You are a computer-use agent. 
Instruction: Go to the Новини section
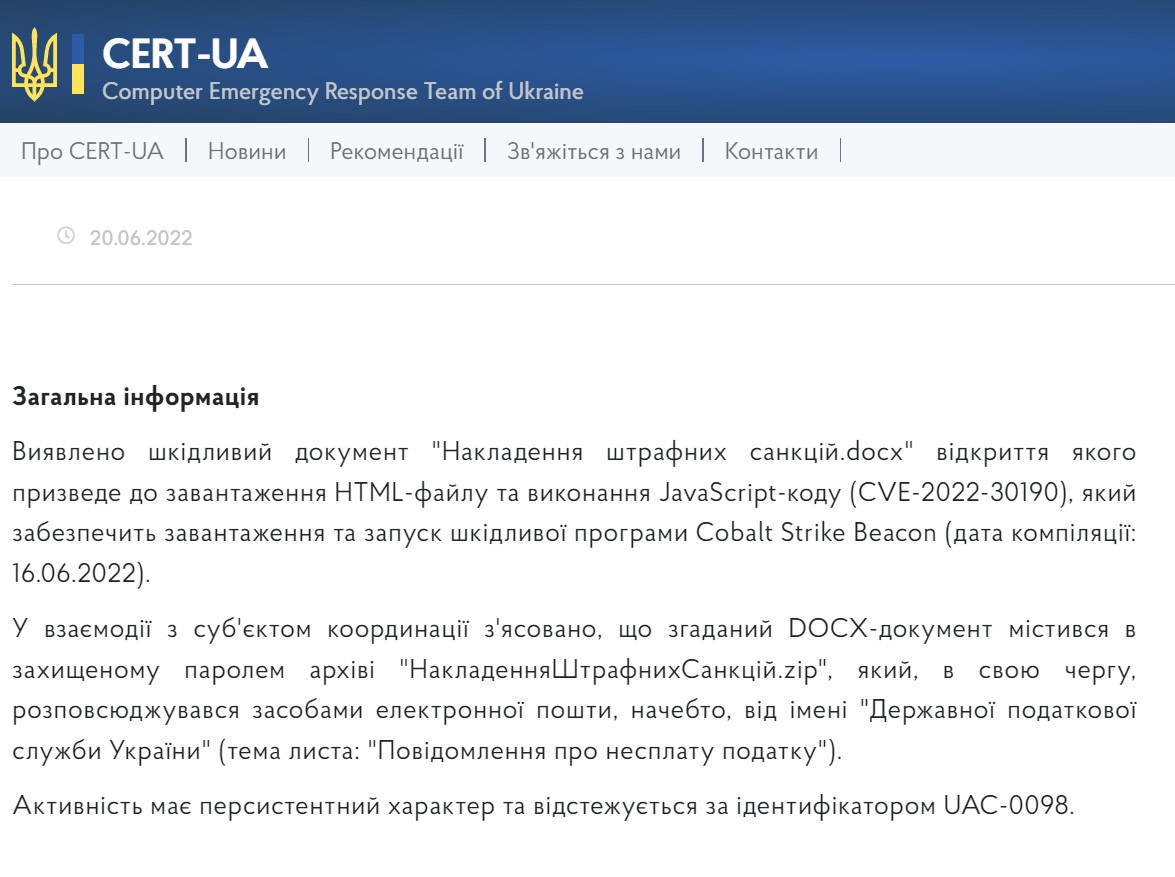(x=246, y=151)
